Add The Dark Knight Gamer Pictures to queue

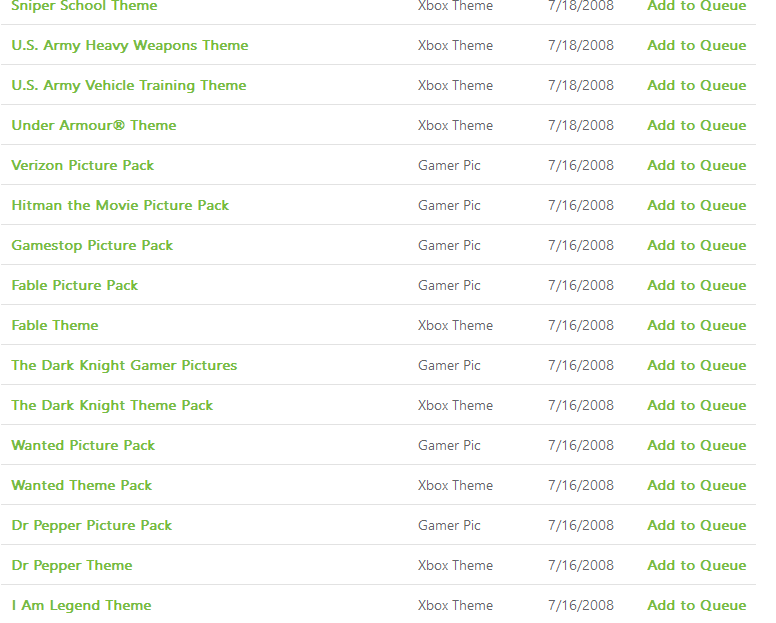(697, 366)
